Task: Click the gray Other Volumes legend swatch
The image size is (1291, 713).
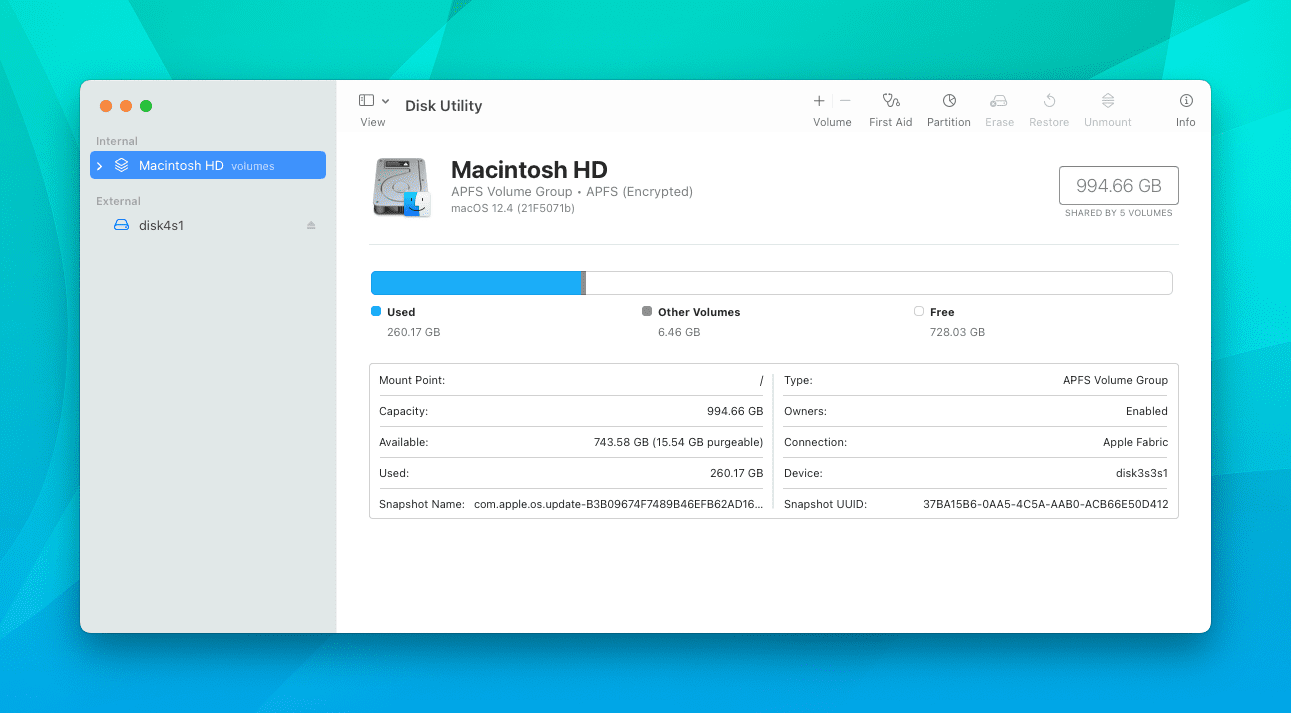Action: [x=647, y=311]
